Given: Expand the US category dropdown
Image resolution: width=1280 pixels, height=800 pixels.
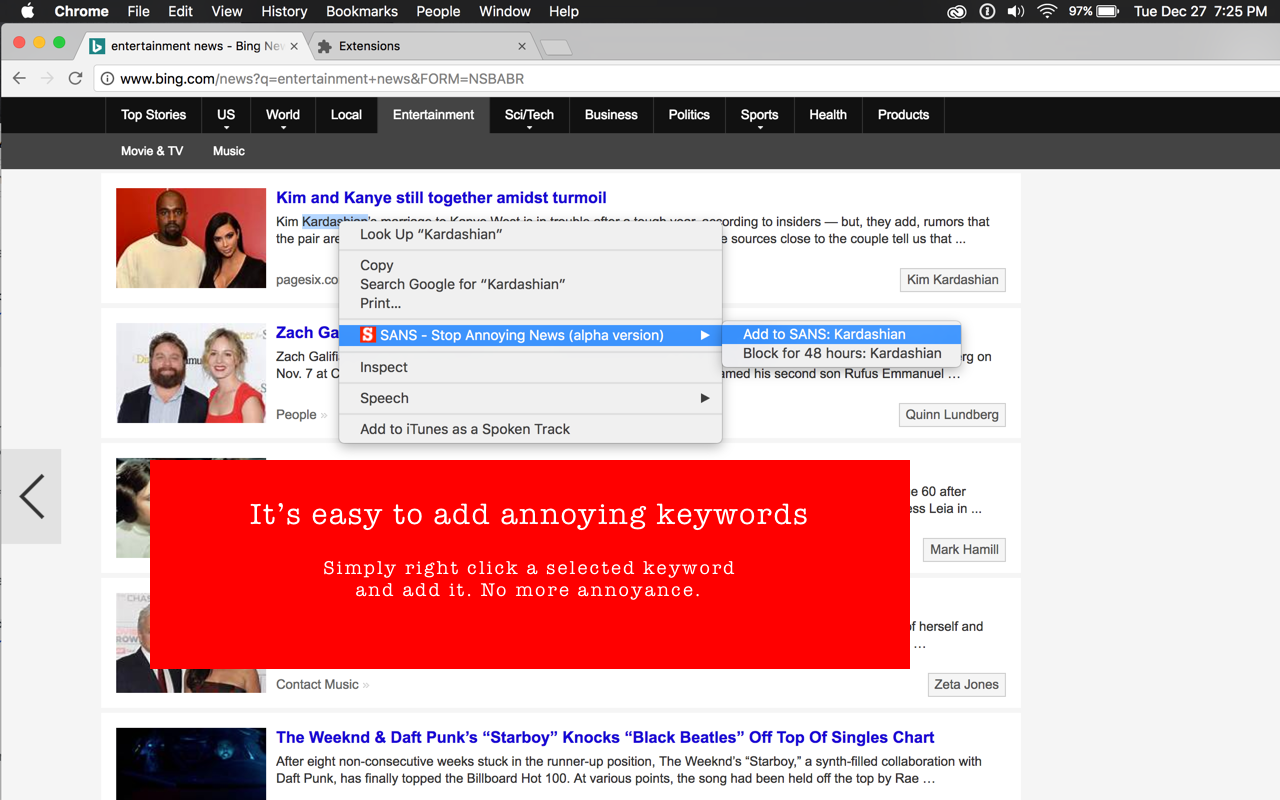Looking at the screenshot, I should coord(226,115).
